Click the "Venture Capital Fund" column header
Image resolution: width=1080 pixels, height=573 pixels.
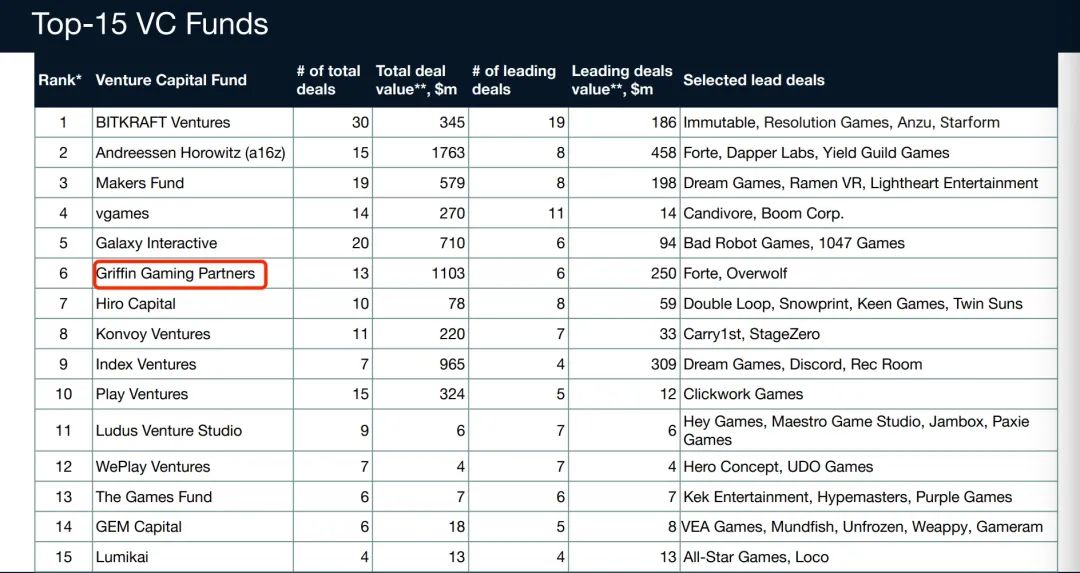tap(171, 80)
